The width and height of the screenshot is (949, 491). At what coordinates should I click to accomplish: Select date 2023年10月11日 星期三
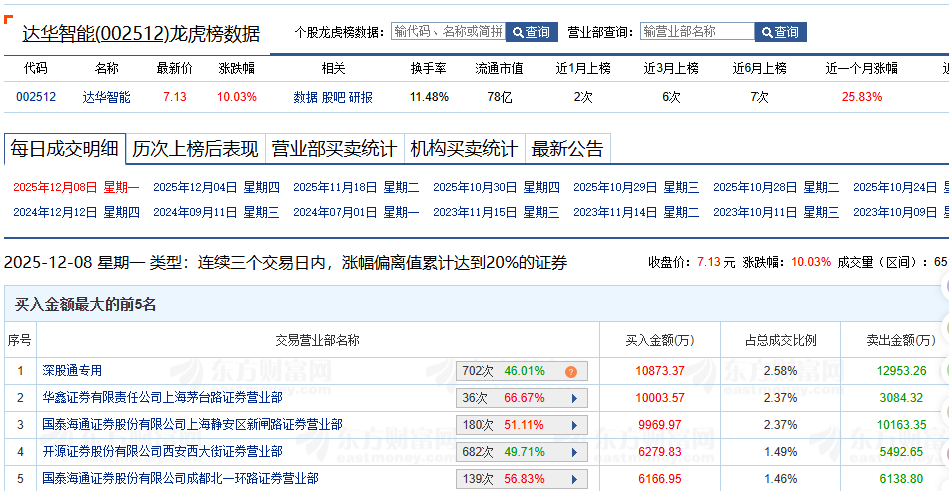click(776, 213)
